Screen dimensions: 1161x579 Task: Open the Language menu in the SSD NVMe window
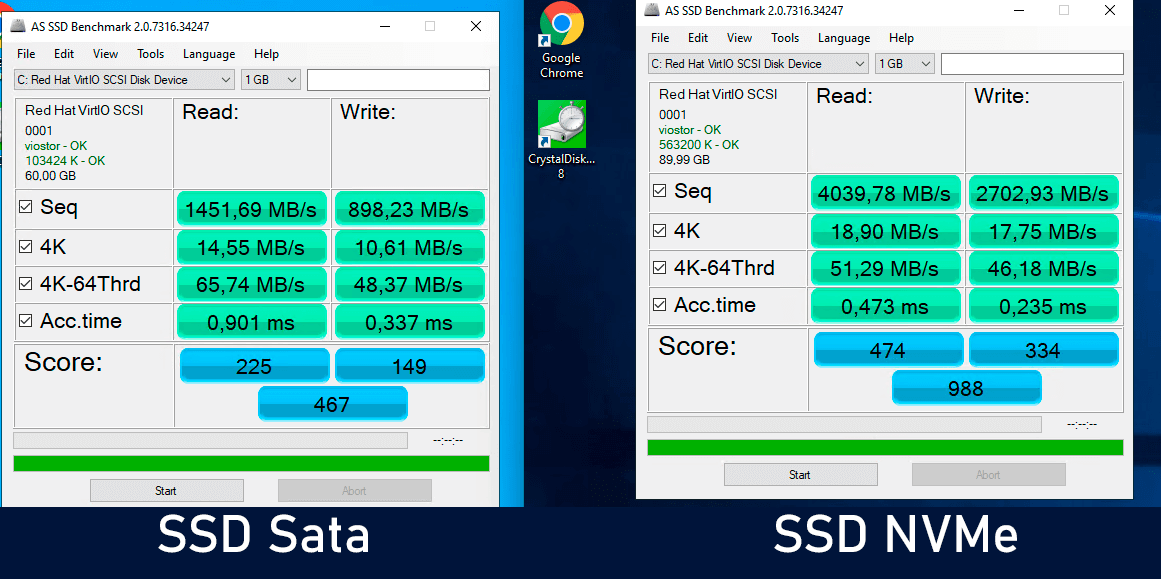(x=843, y=38)
